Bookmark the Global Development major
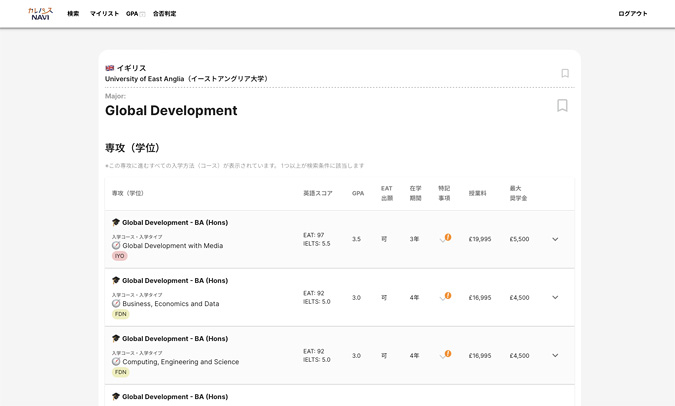The image size is (675, 406). 562,105
